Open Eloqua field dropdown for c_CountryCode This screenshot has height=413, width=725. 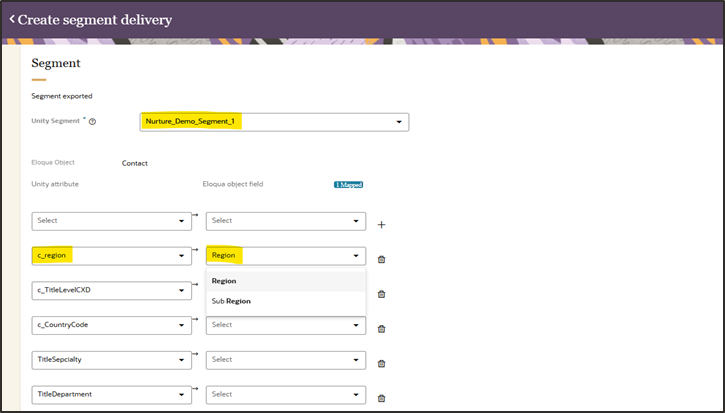click(285, 325)
